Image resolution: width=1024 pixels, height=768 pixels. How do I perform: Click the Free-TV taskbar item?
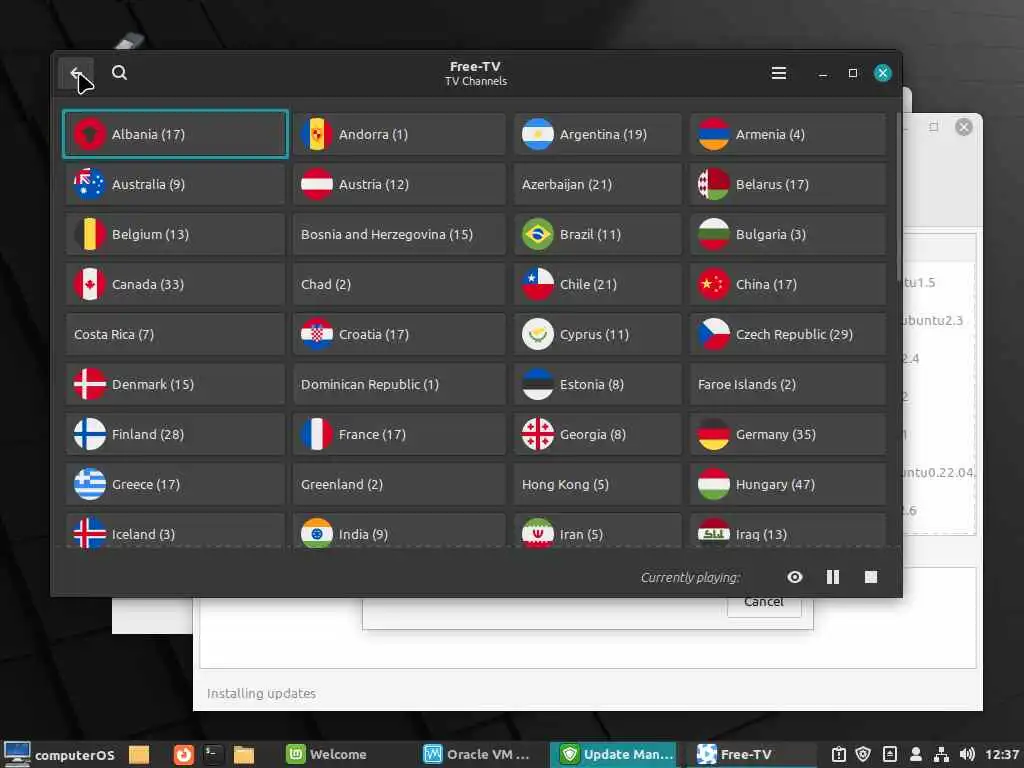coord(751,754)
